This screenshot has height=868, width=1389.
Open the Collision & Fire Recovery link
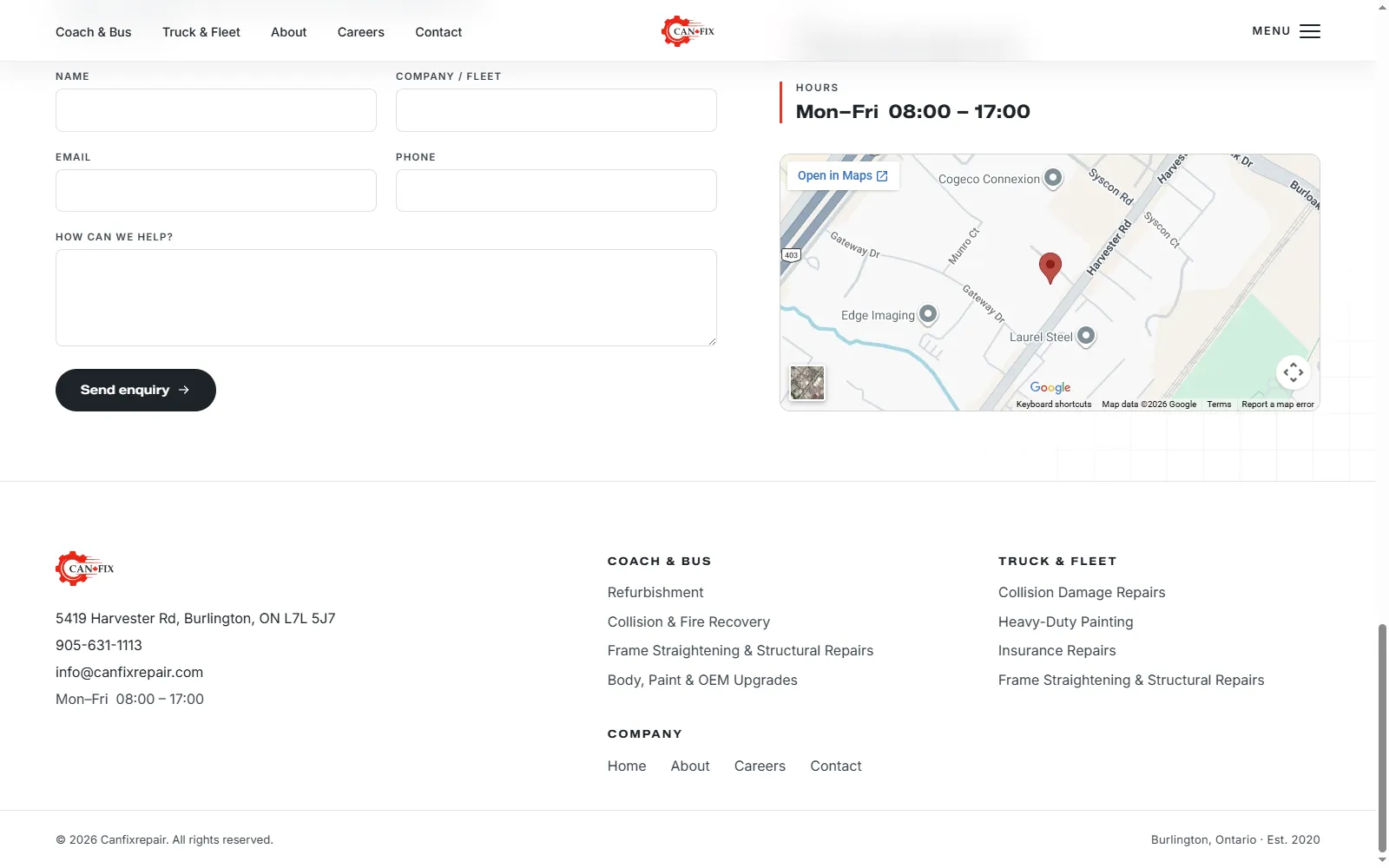tap(688, 622)
